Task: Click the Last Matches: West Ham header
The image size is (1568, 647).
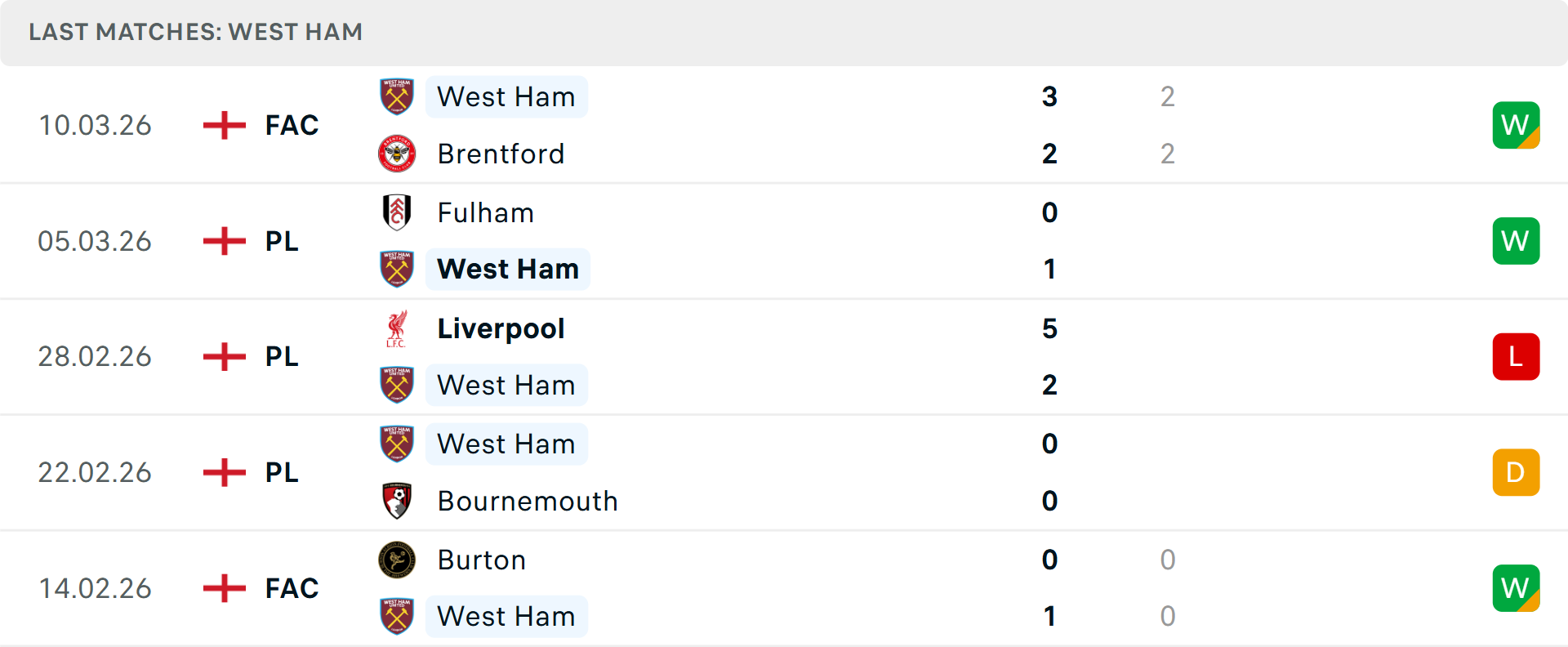Action: [196, 32]
